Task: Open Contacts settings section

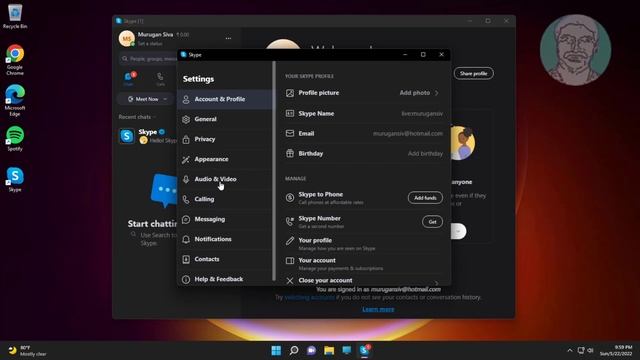Action: coord(224,259)
